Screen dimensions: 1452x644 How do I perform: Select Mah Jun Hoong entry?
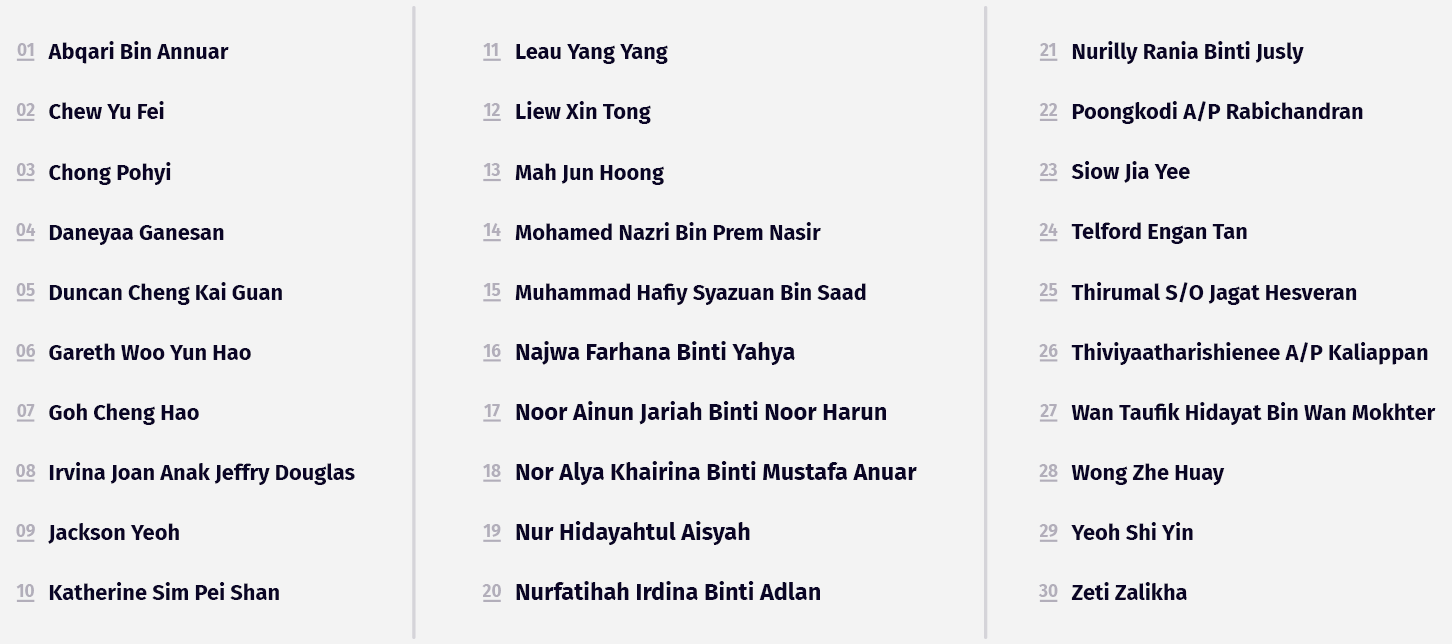[589, 172]
